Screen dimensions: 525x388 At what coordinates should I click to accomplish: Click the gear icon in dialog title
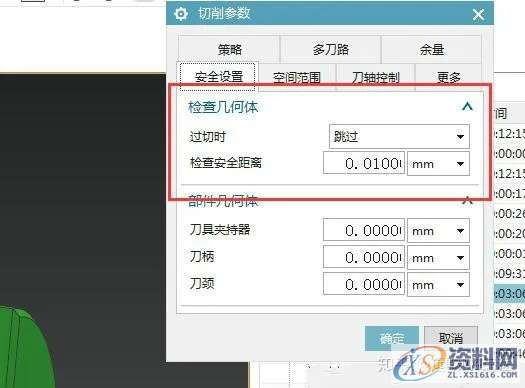click(x=181, y=14)
